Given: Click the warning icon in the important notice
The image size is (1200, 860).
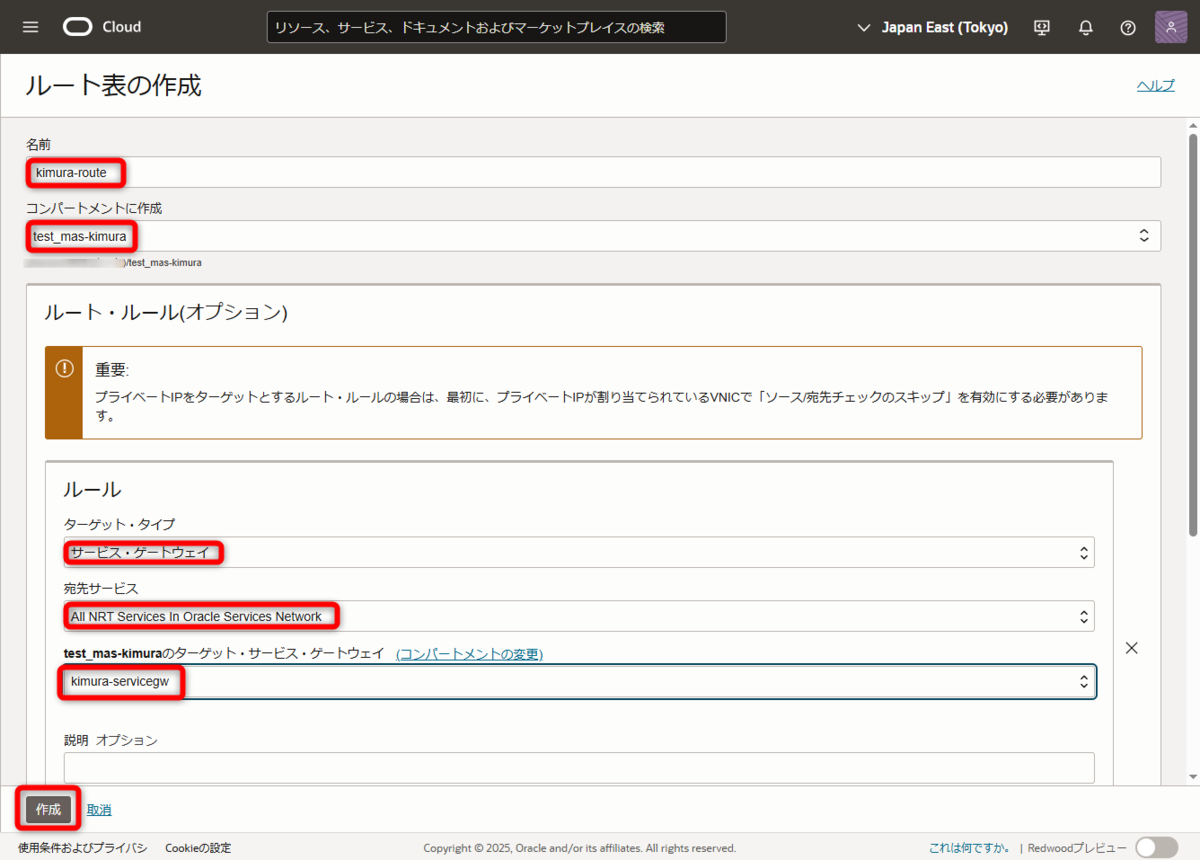Looking at the screenshot, I should coord(65,368).
